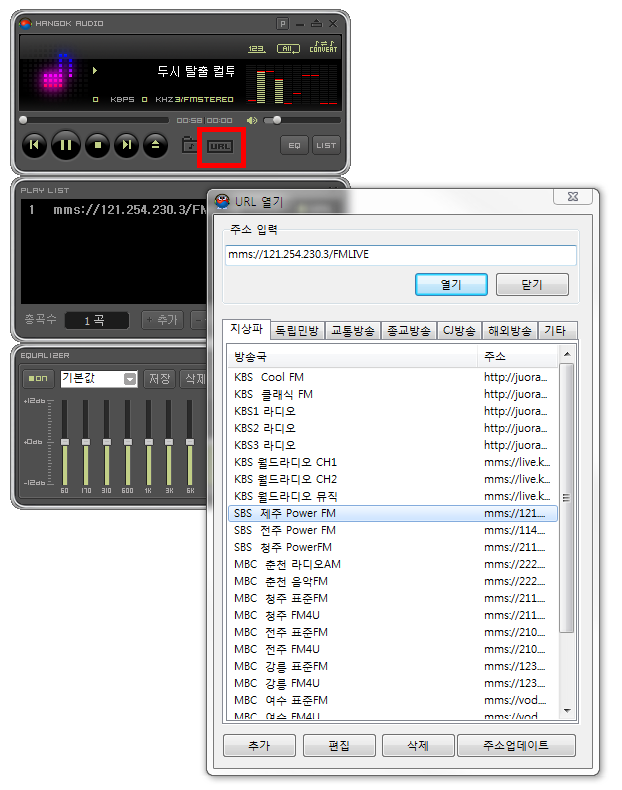The width and height of the screenshot is (622, 790).
Task: Close the URL 열기 dialog
Action: point(573,197)
